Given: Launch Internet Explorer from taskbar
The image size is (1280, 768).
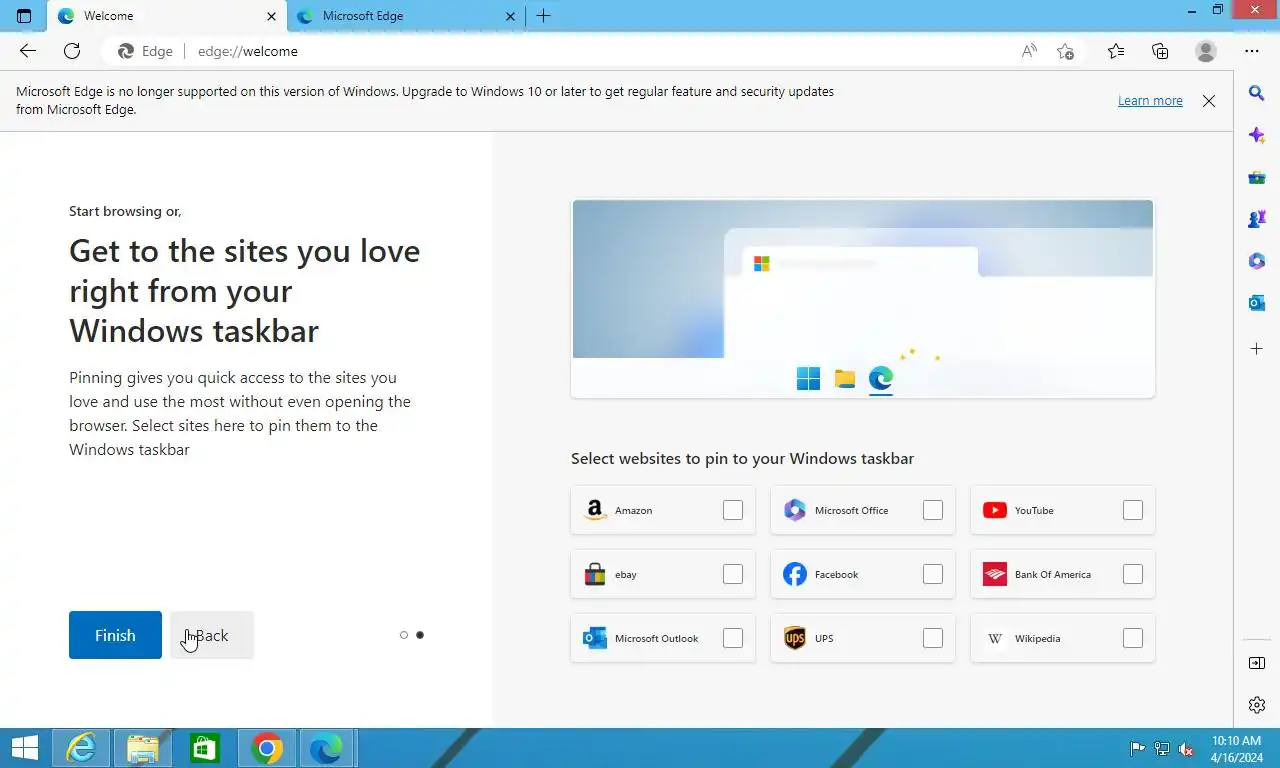Looking at the screenshot, I should point(80,748).
